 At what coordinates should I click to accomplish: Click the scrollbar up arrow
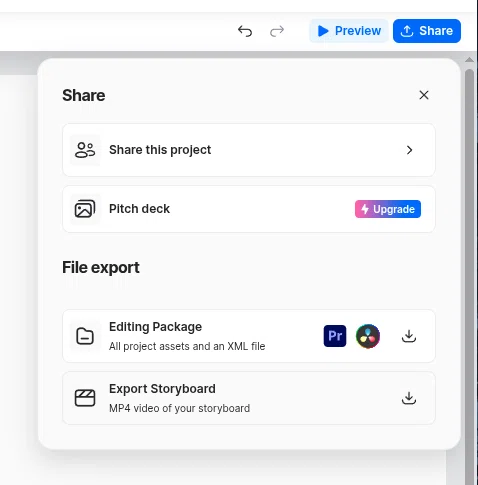[x=469, y=60]
